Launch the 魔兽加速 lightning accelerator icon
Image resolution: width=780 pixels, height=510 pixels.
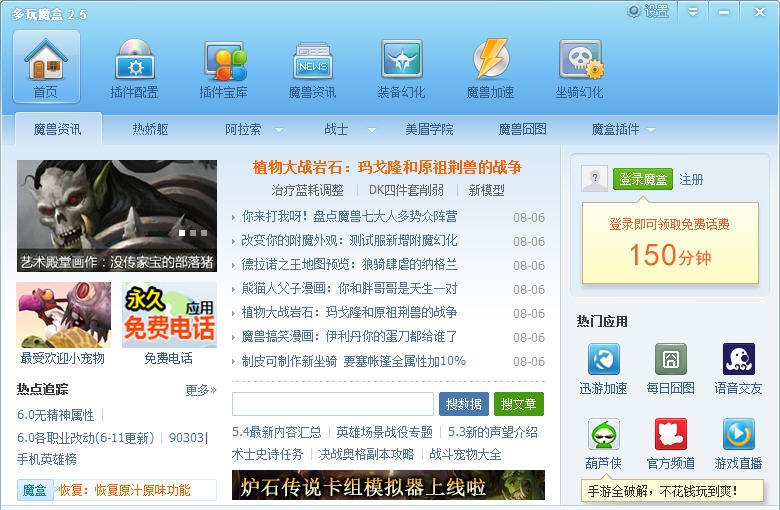tap(490, 67)
